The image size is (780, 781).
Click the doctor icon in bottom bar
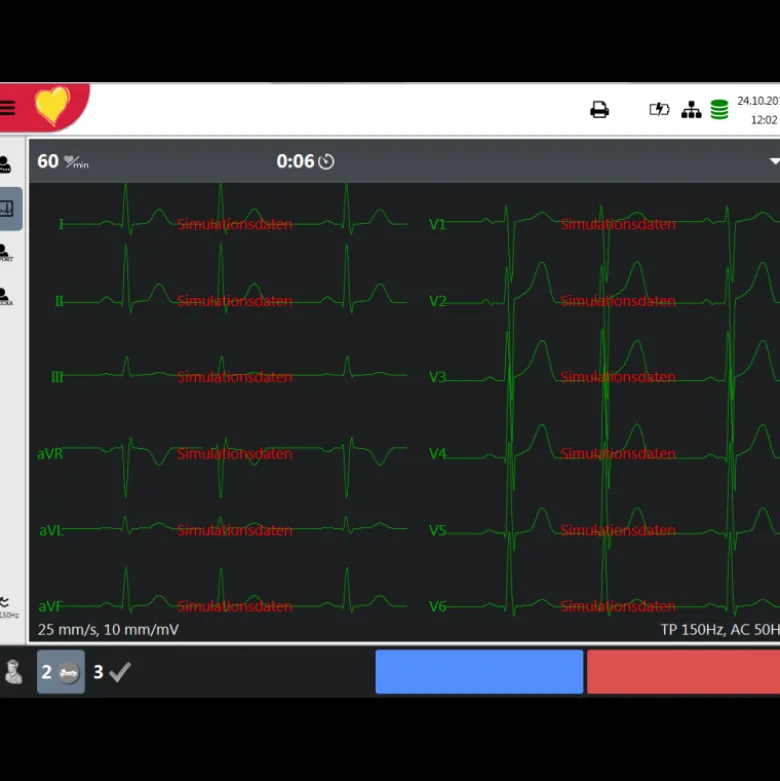[x=13, y=671]
